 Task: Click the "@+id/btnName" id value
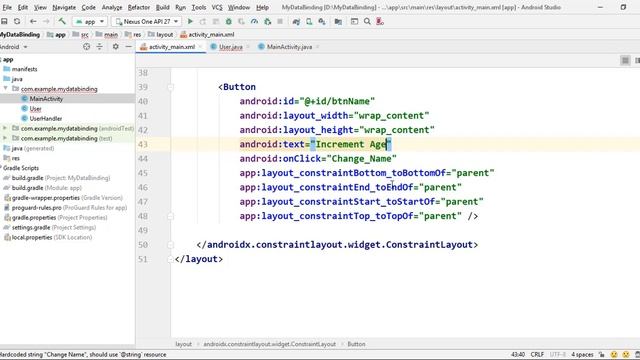(x=337, y=101)
